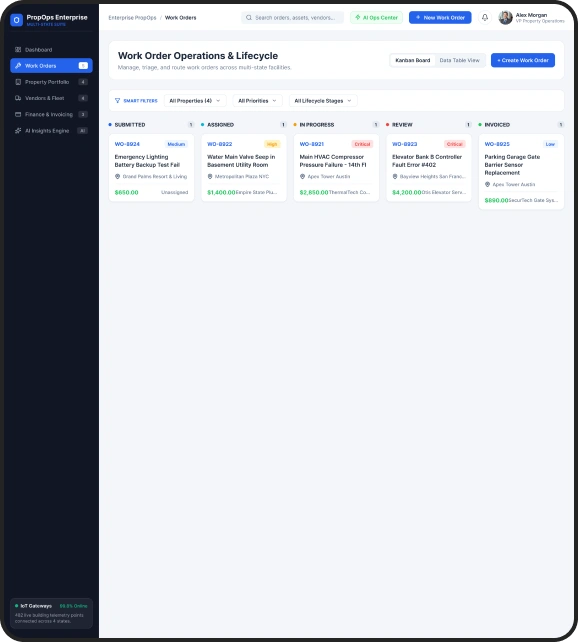The height and width of the screenshot is (642, 578).
Task: Click the Critical badge on WO-8921
Action: click(x=362, y=144)
